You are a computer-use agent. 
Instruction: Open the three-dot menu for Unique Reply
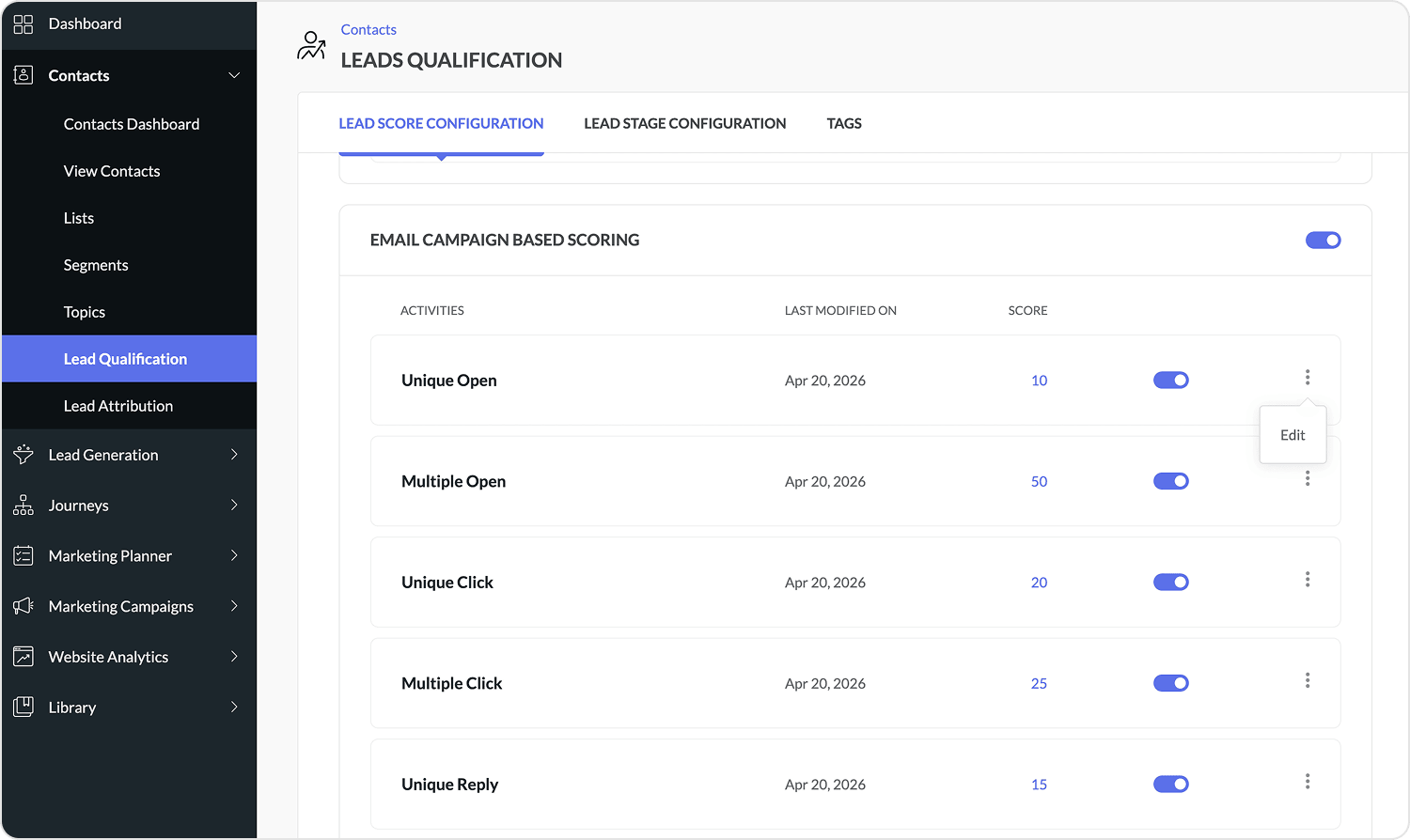[1308, 782]
